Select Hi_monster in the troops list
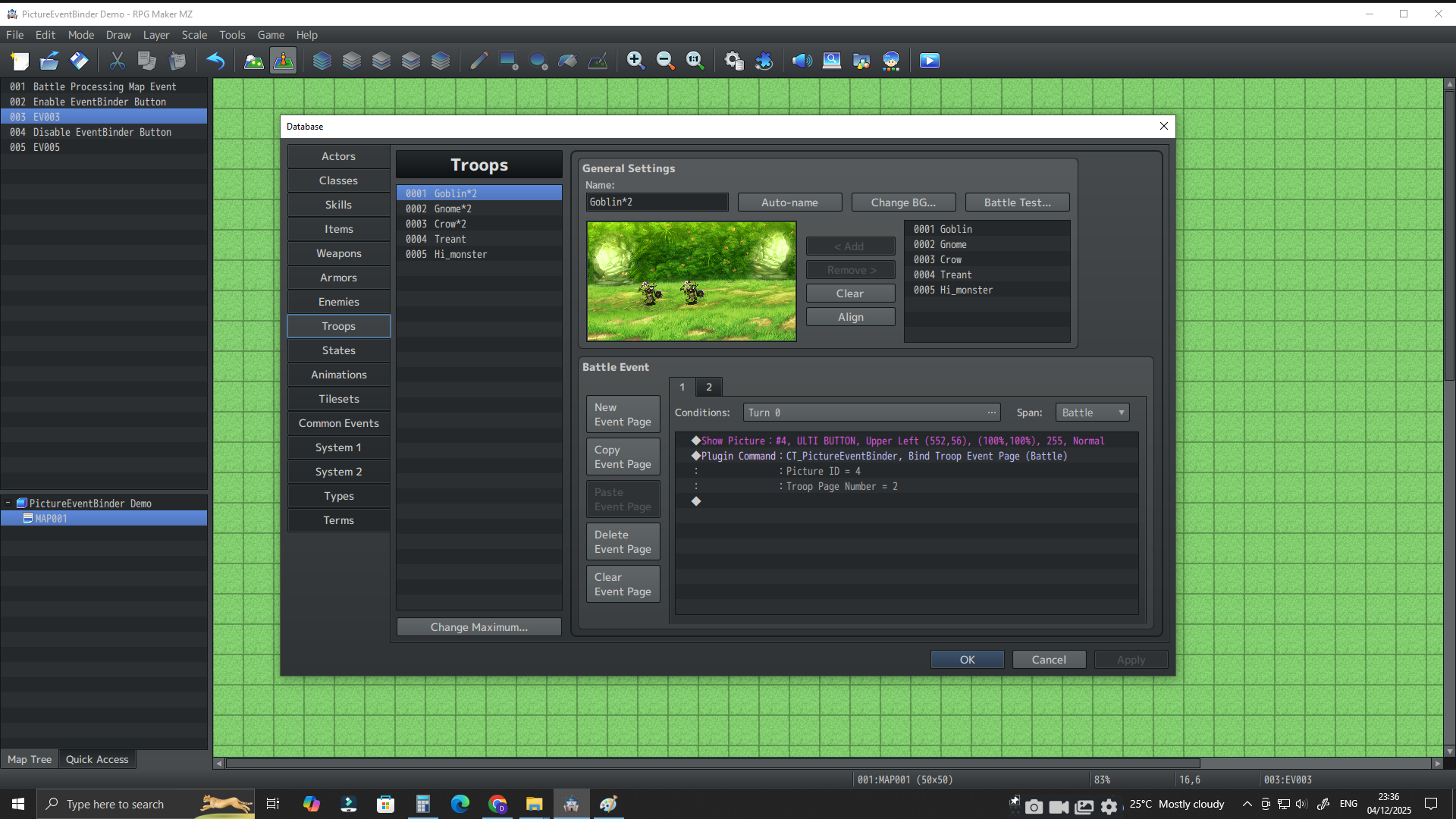Screen dimensions: 1456x819 [460, 254]
